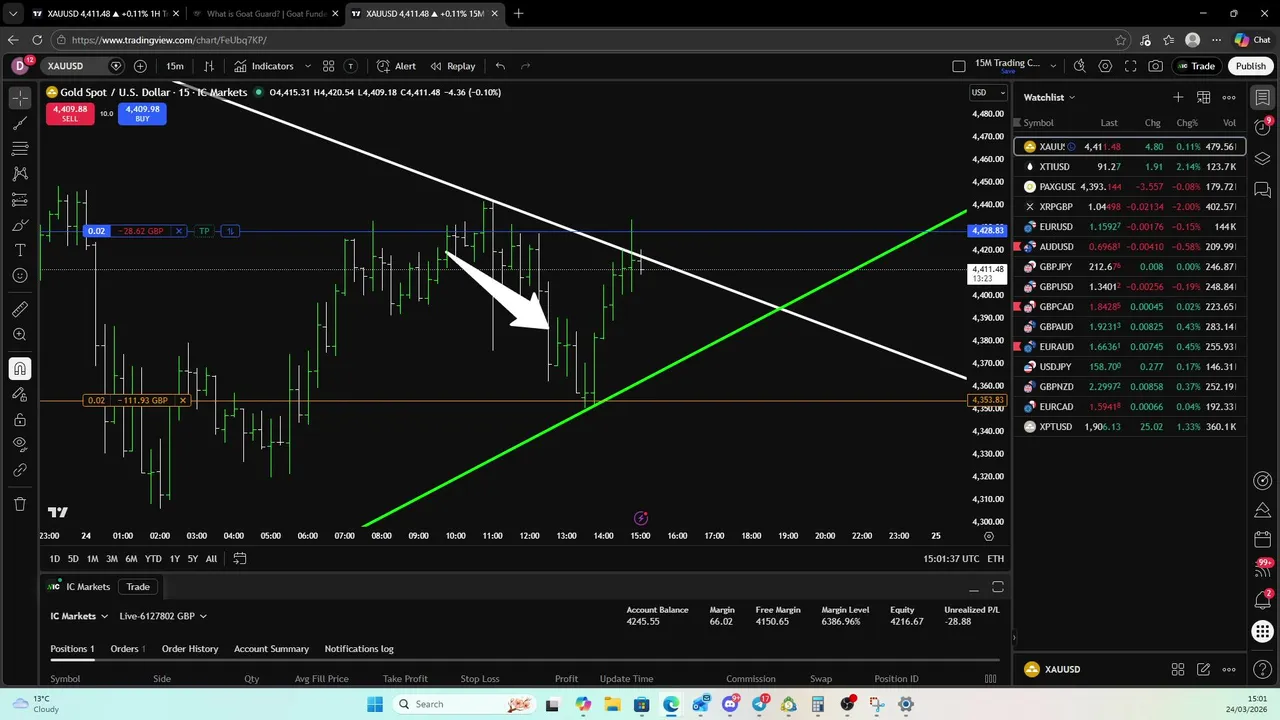The height and width of the screenshot is (720, 1280).
Task: Click the link drawings icon
Action: [20, 470]
